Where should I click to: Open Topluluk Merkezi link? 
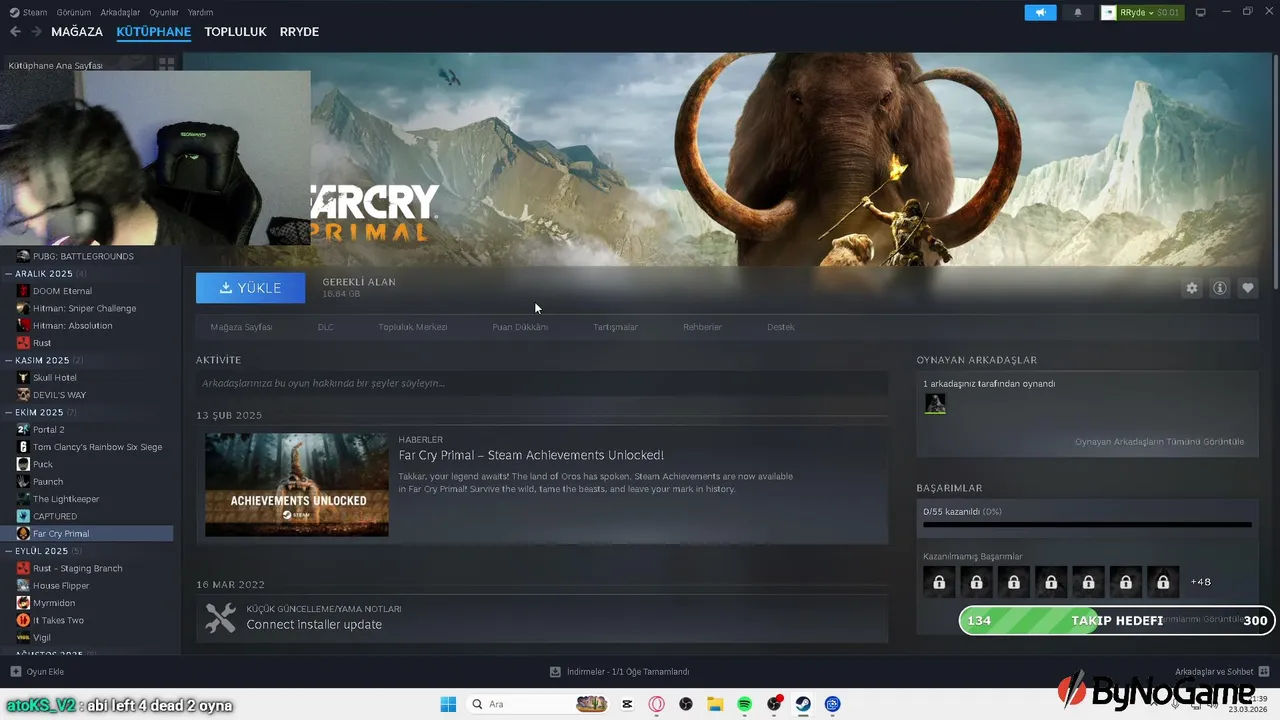tap(413, 327)
